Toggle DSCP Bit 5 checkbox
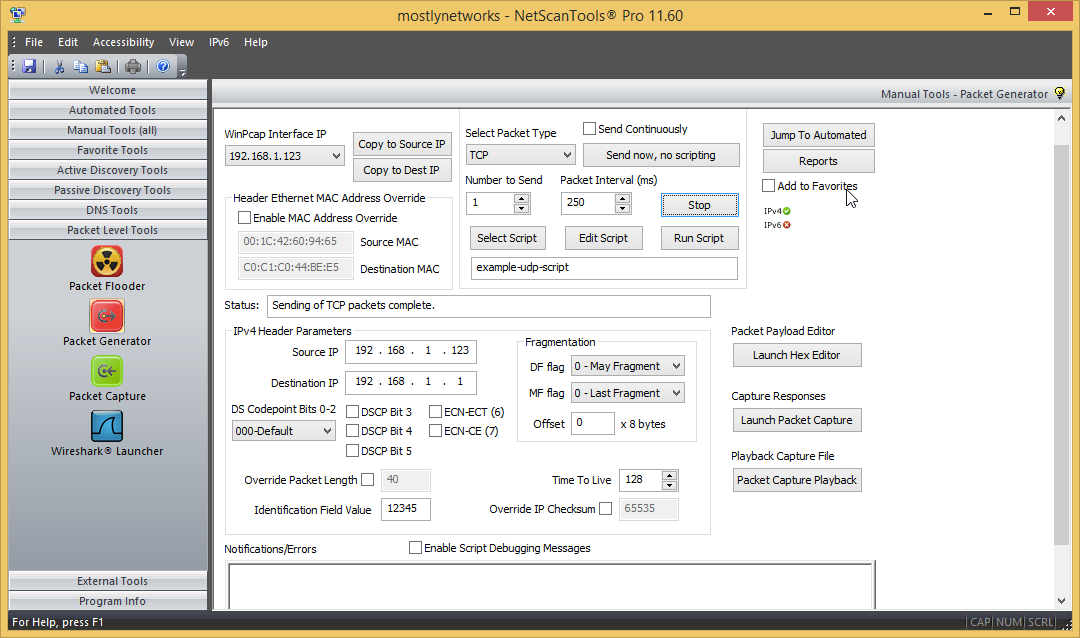The height and width of the screenshot is (638, 1080). 353,451
